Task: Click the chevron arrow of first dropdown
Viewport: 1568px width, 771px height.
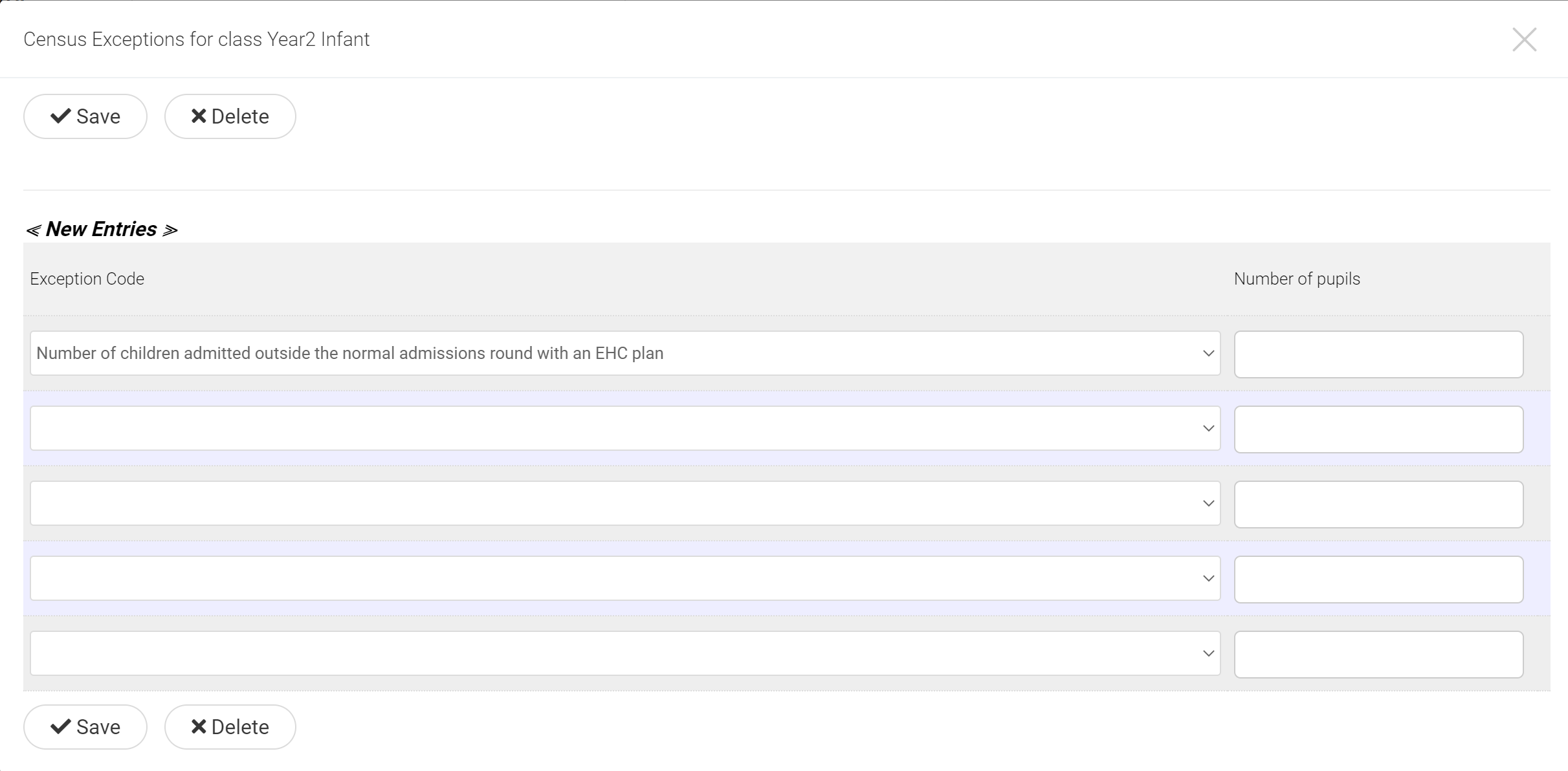Action: pyautogui.click(x=1208, y=353)
